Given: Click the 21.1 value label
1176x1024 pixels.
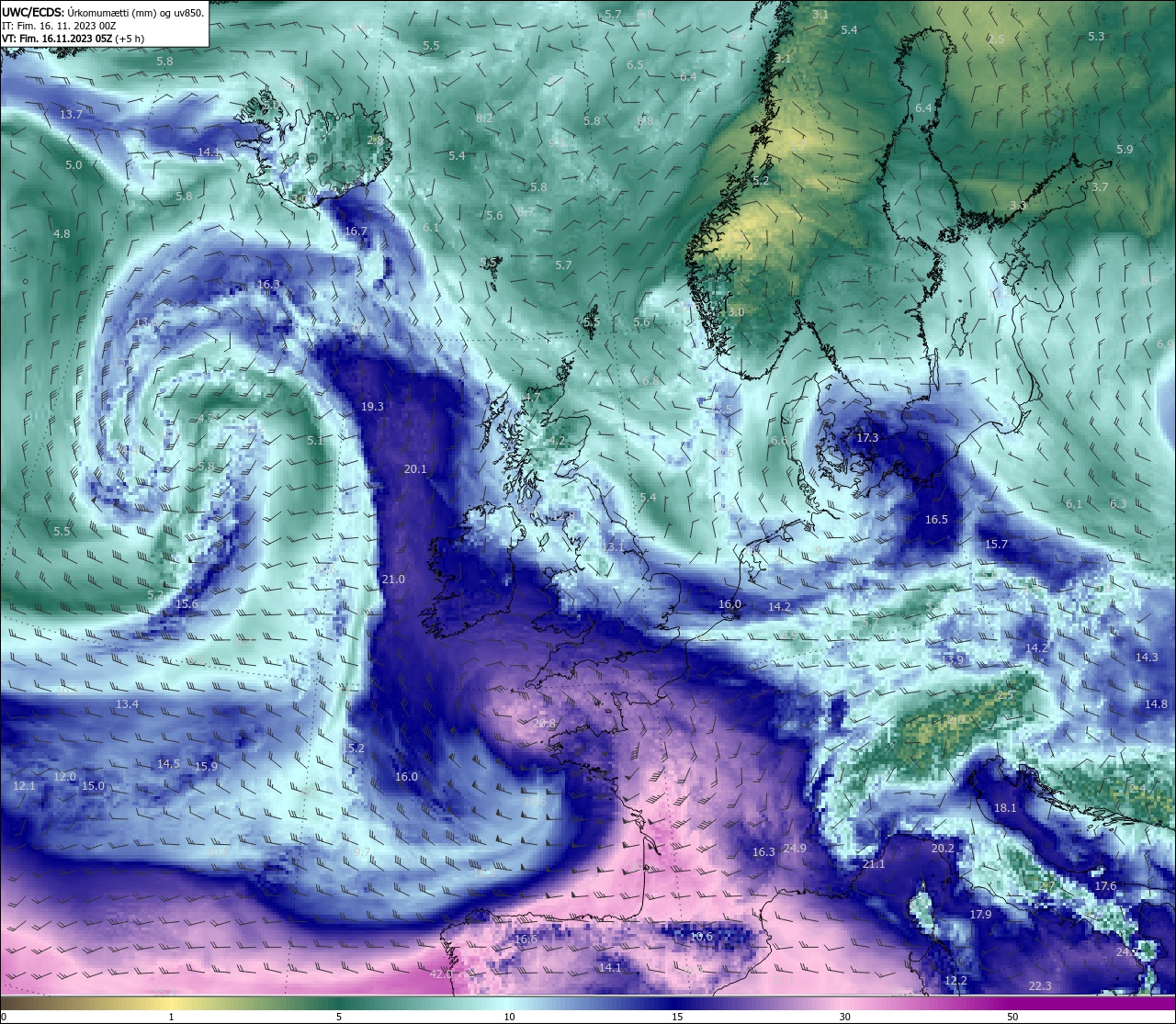Looking at the screenshot, I should [x=874, y=865].
